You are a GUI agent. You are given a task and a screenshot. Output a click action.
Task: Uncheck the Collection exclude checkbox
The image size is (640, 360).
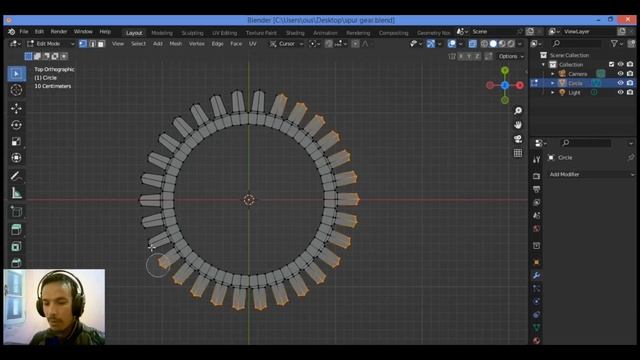click(x=611, y=64)
